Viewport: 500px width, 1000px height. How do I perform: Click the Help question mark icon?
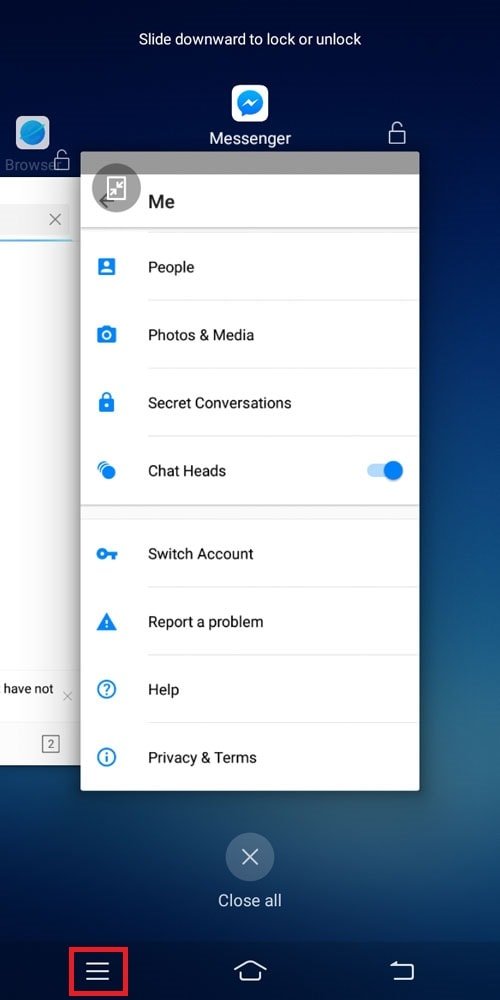click(107, 689)
